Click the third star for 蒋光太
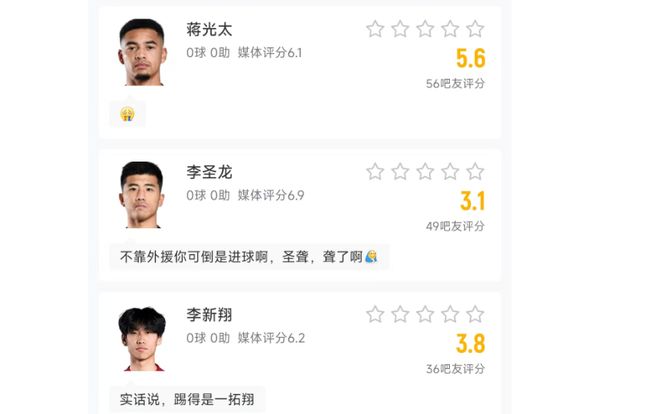This screenshot has height=414, width=660. (x=425, y=29)
